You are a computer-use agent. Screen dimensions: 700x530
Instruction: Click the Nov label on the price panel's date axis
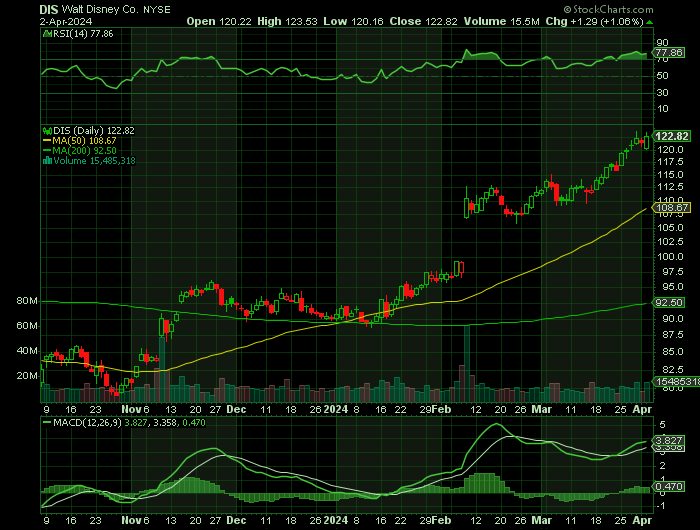coord(131,409)
